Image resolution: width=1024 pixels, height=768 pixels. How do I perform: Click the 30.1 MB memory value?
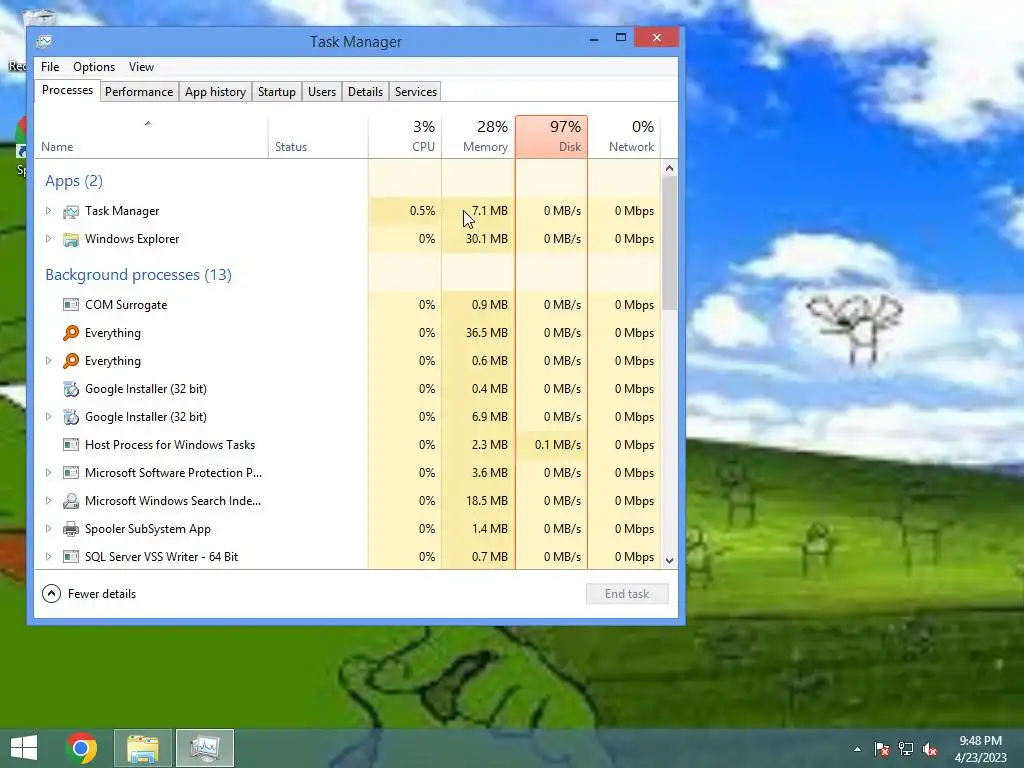[487, 239]
